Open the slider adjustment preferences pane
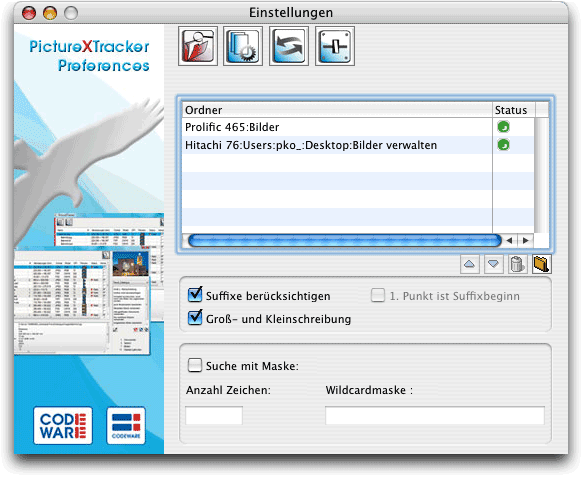582x477 pixels. (x=335, y=46)
